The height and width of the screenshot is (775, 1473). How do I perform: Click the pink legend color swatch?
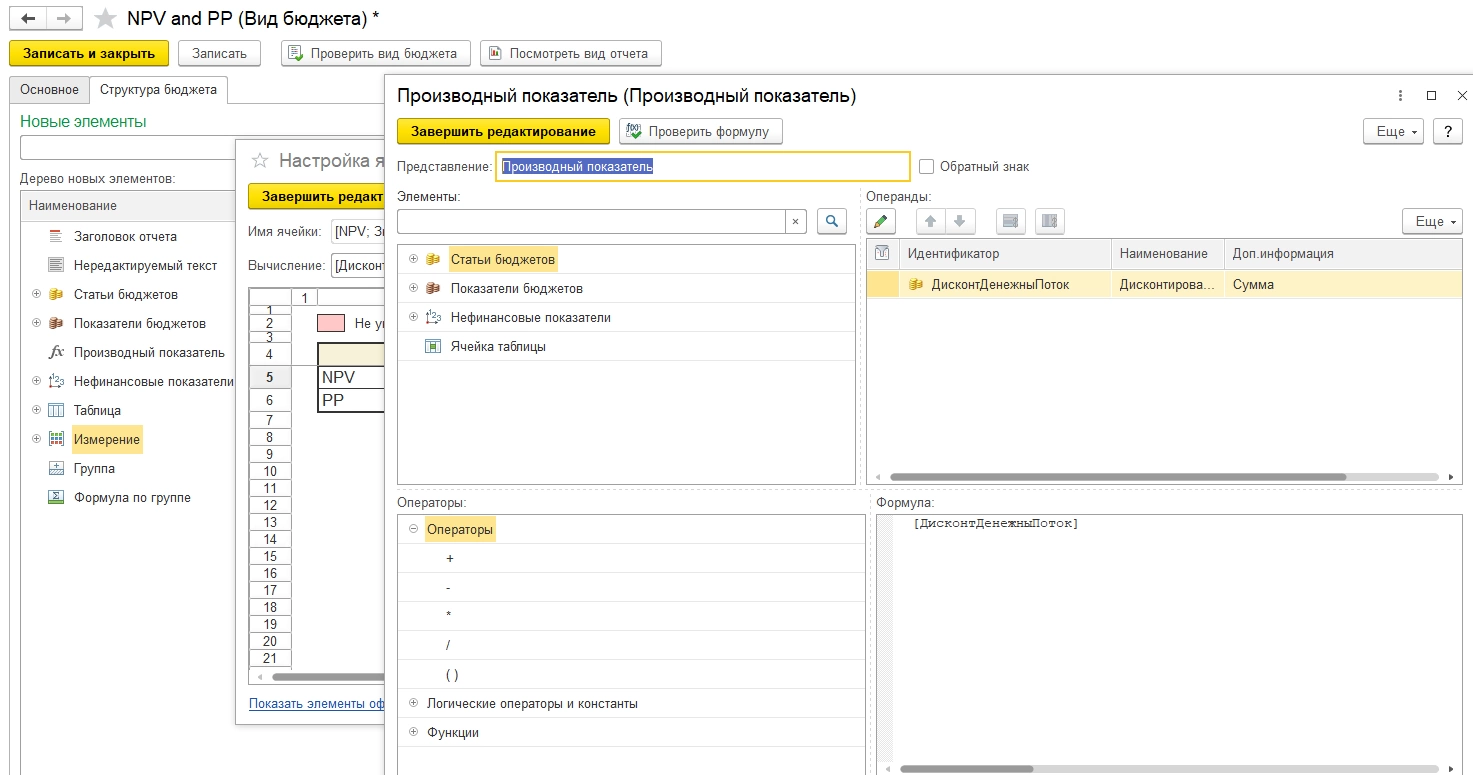(x=331, y=323)
